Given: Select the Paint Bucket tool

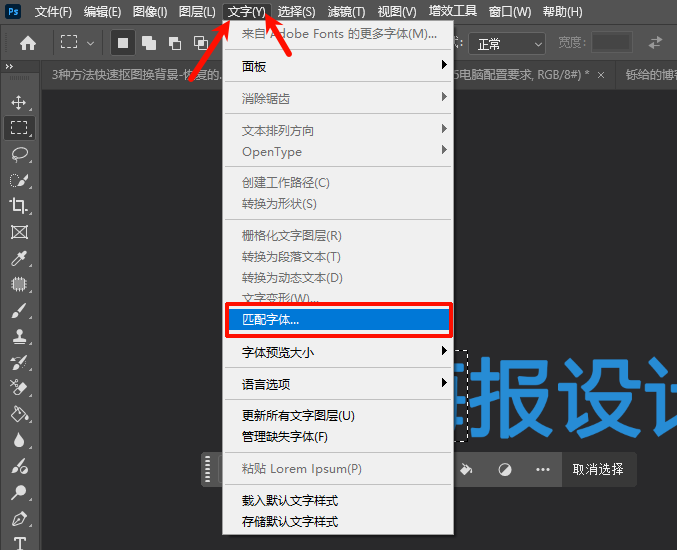Looking at the screenshot, I should click(x=19, y=414).
